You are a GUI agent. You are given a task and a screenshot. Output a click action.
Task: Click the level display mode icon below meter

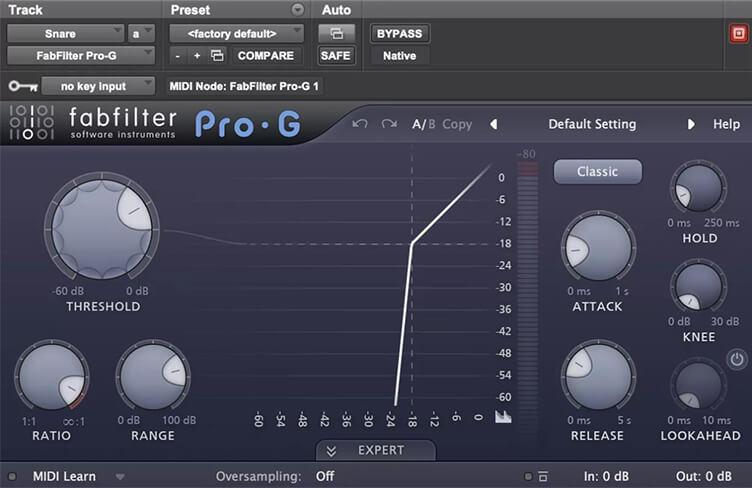pyautogui.click(x=503, y=417)
